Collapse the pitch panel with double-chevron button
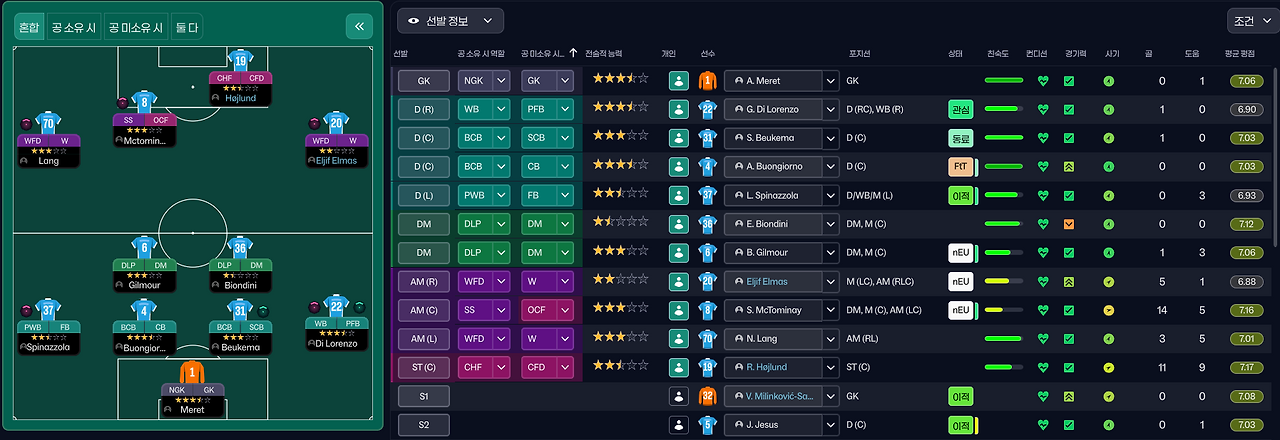This screenshot has width=1280, height=440. click(x=358, y=27)
